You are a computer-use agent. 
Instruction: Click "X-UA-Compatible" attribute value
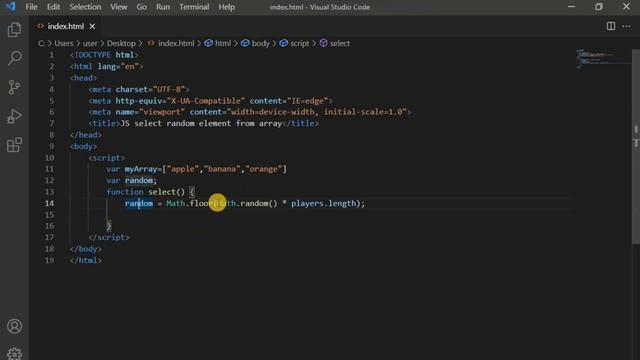tap(206, 100)
